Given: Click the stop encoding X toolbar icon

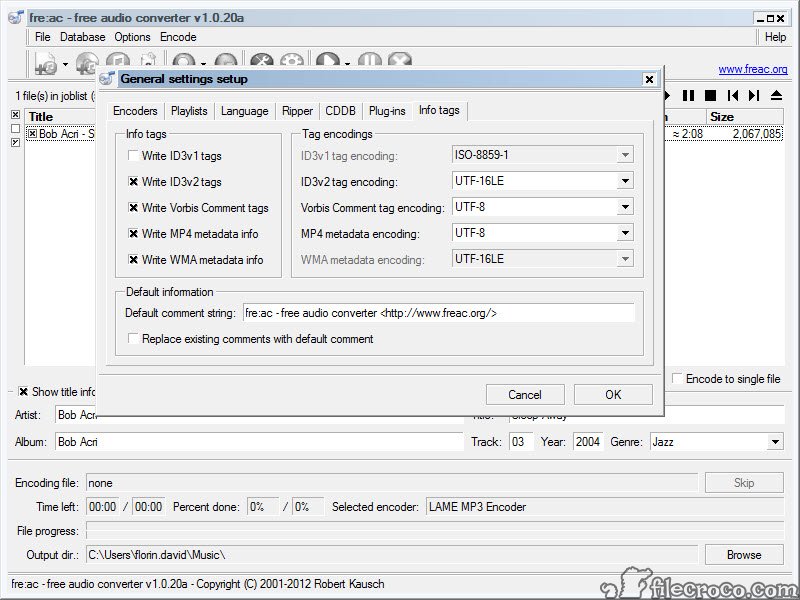Looking at the screenshot, I should [x=400, y=60].
